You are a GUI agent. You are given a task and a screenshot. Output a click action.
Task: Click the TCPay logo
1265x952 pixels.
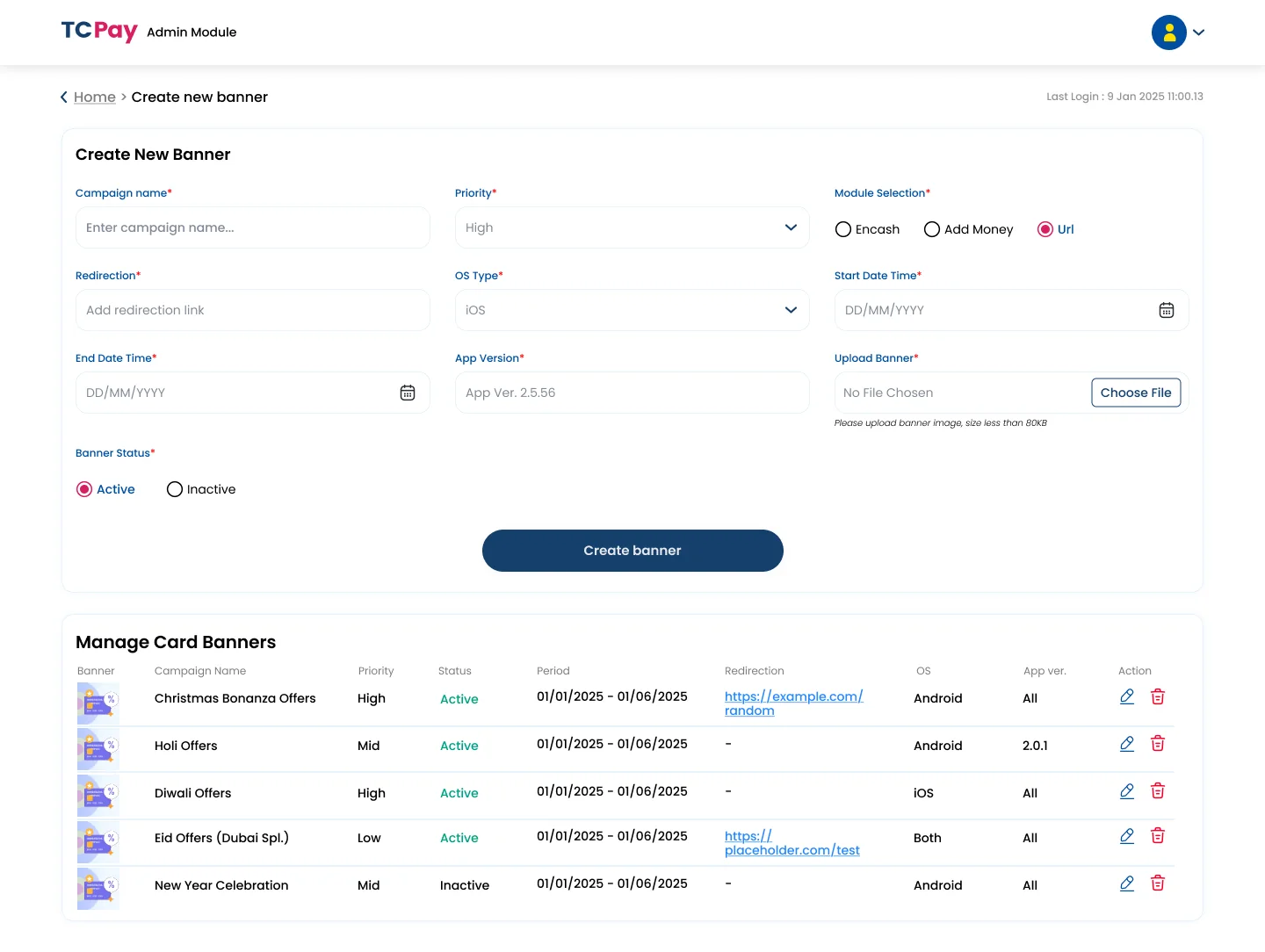click(x=99, y=32)
